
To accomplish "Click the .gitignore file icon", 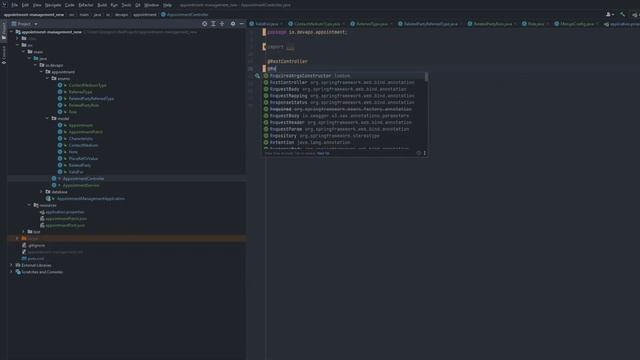I will coord(24,245).
